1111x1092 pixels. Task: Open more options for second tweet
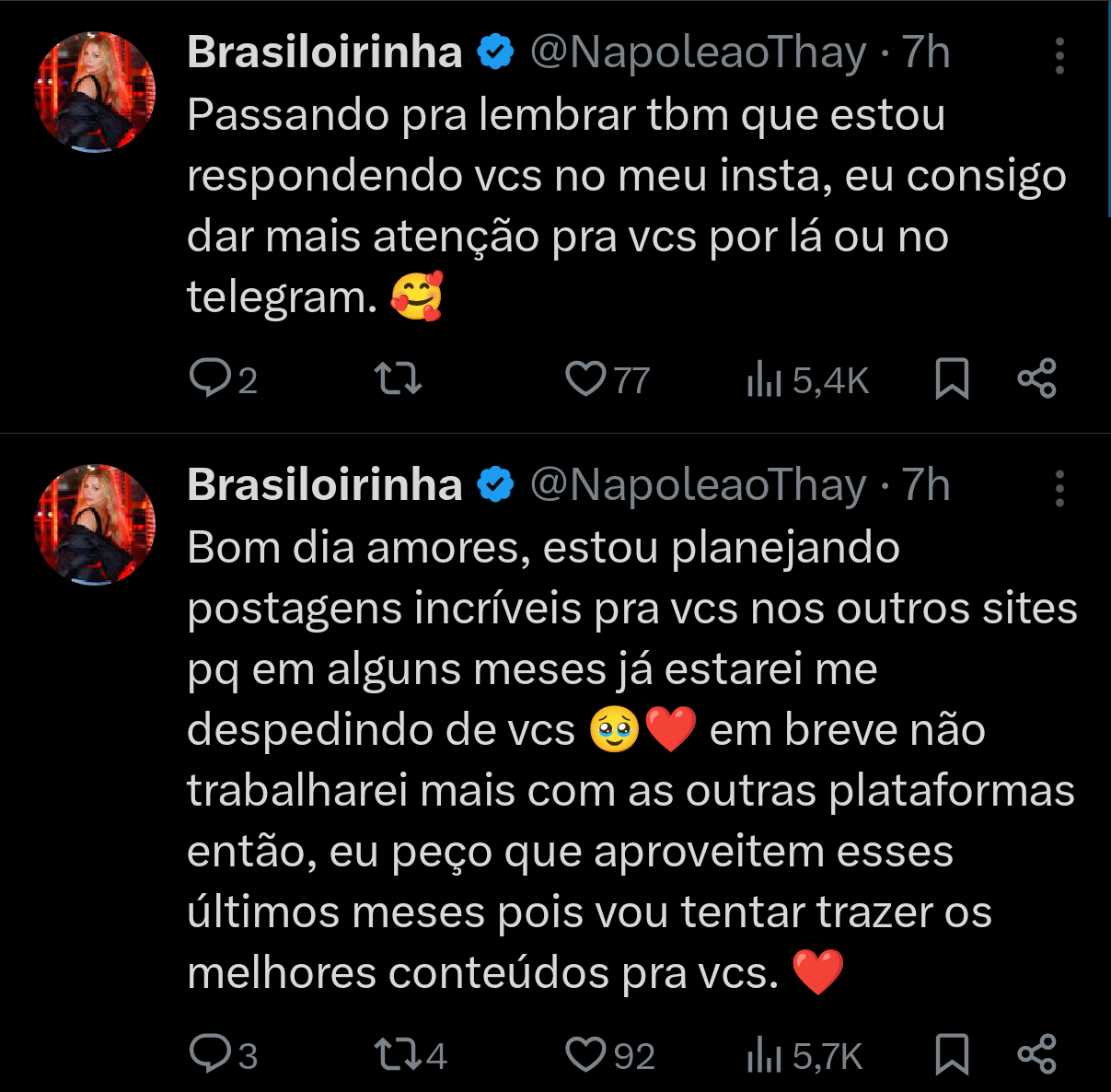click(x=1059, y=489)
